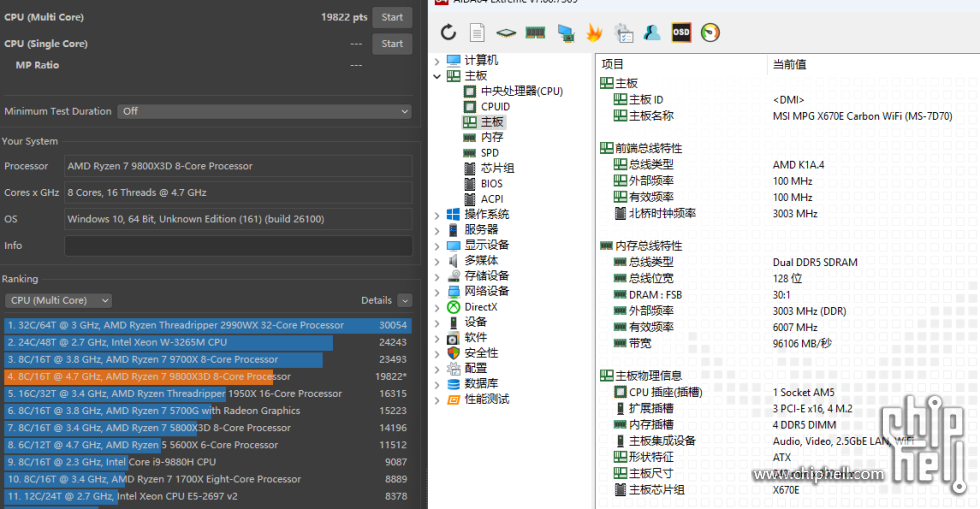The height and width of the screenshot is (509, 980).
Task: Click the AIDA64 refresh toolbar icon
Action: click(448, 33)
